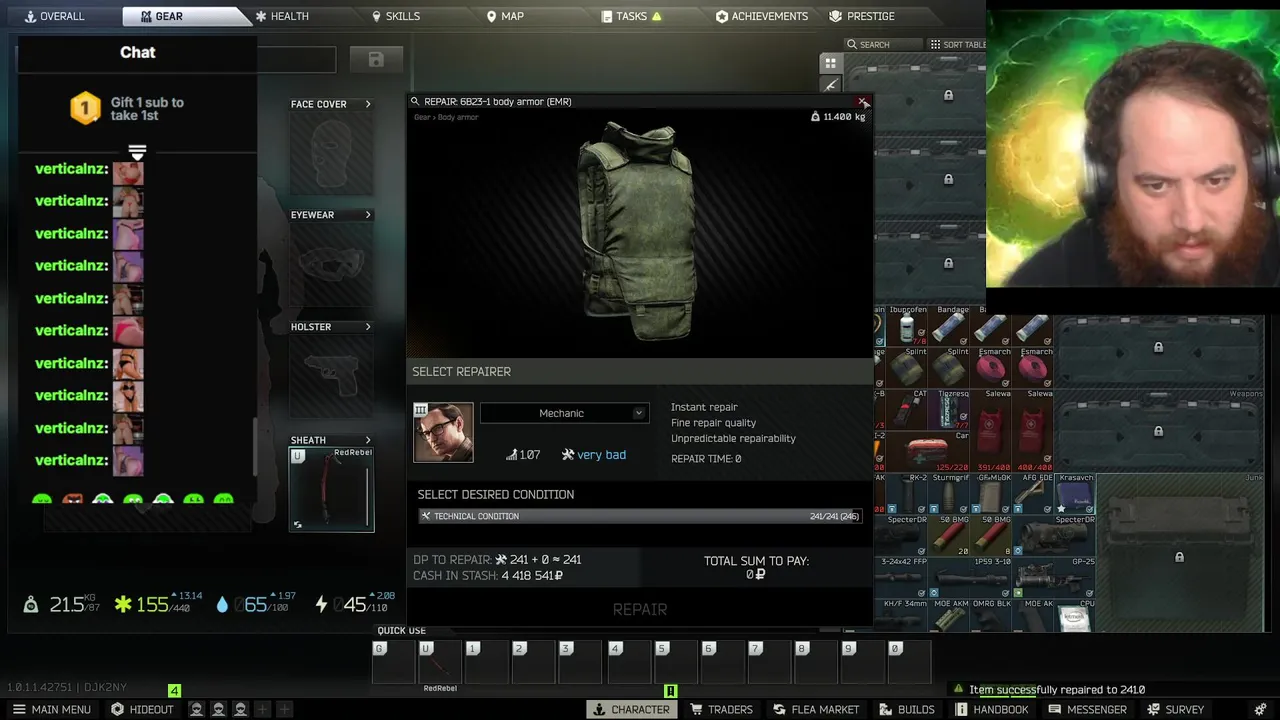Open the SURVEY
Screen dimensions: 1280x720
pos(1175,709)
